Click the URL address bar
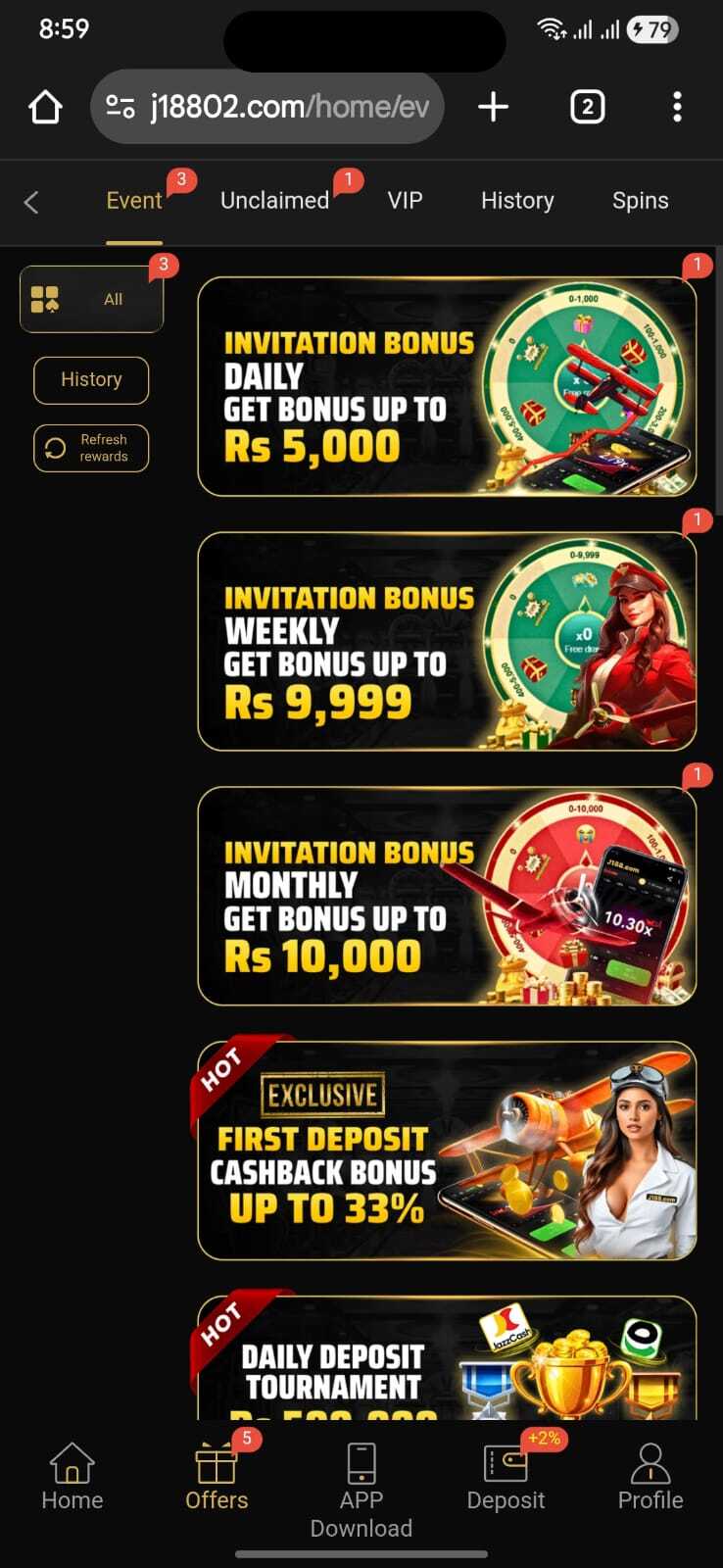 [267, 107]
